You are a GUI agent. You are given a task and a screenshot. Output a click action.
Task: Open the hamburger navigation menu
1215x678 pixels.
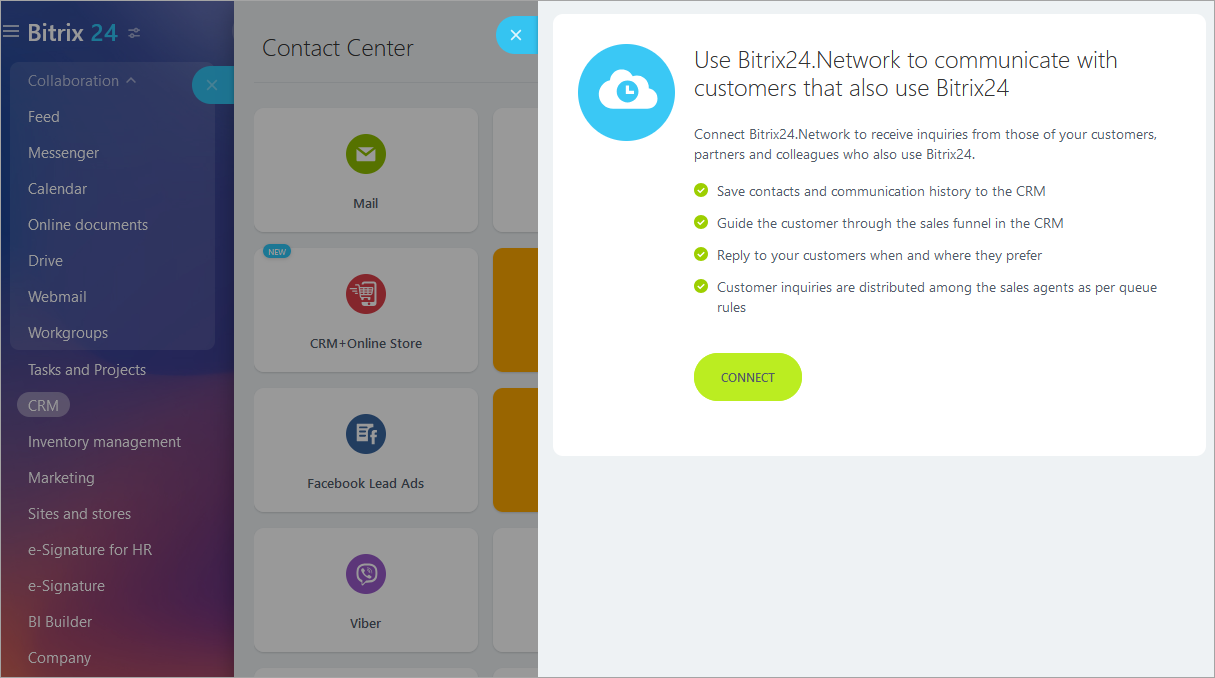(x=11, y=31)
